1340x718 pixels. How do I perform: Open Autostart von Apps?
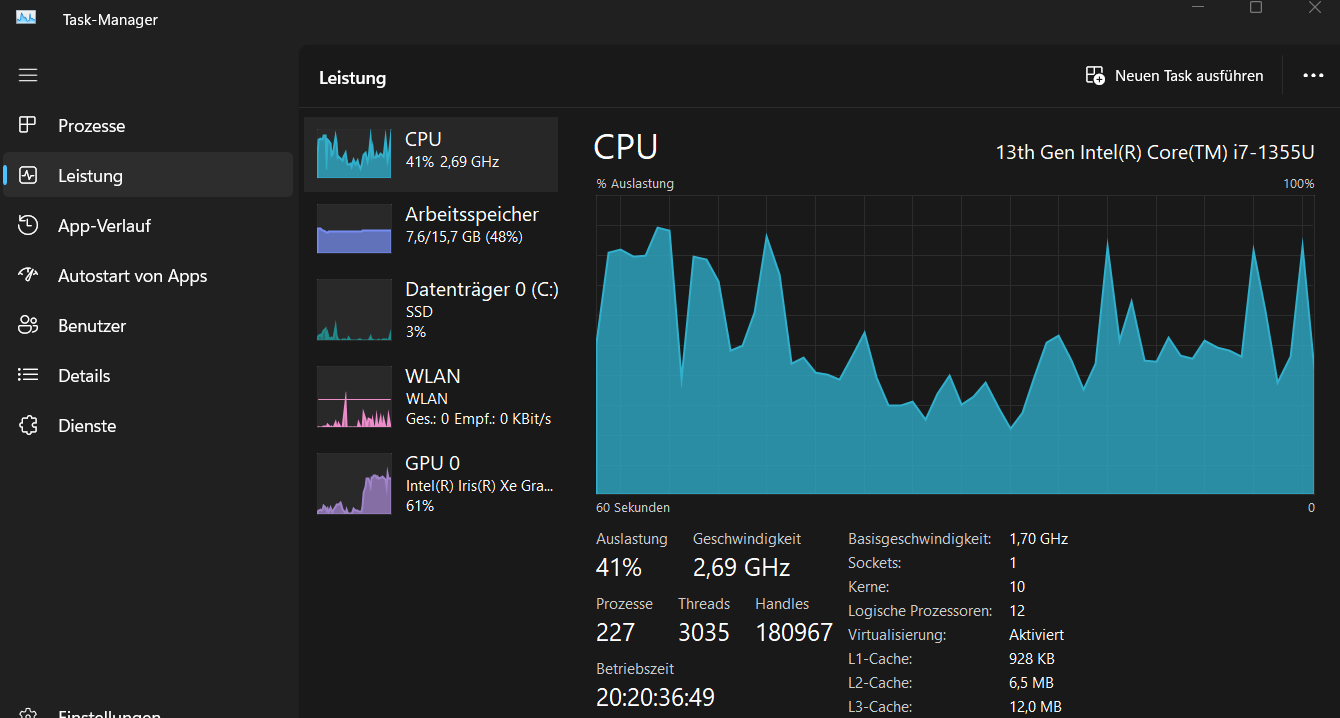148,276
